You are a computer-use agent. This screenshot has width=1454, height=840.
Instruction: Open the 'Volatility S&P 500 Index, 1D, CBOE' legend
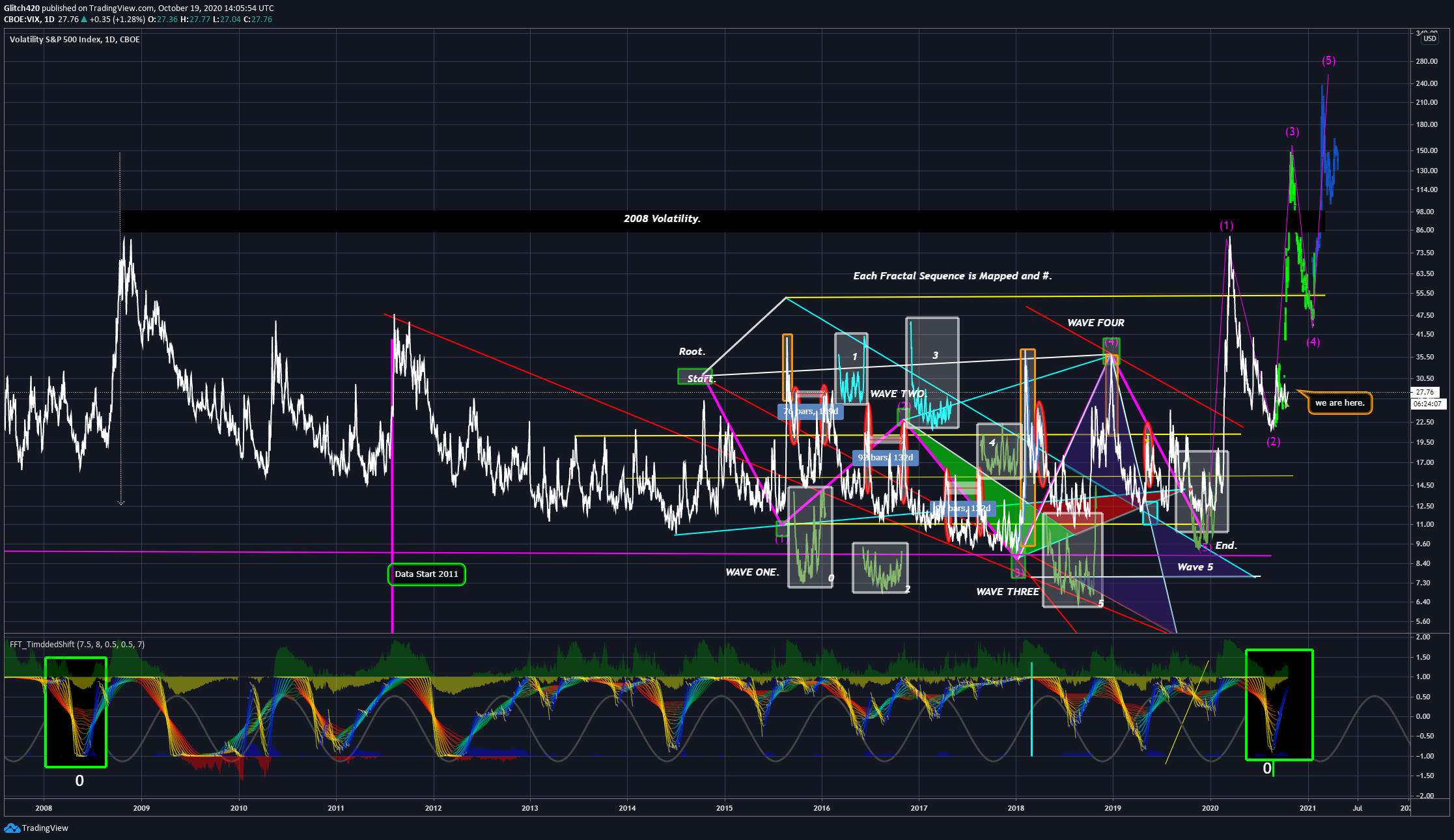click(x=75, y=40)
